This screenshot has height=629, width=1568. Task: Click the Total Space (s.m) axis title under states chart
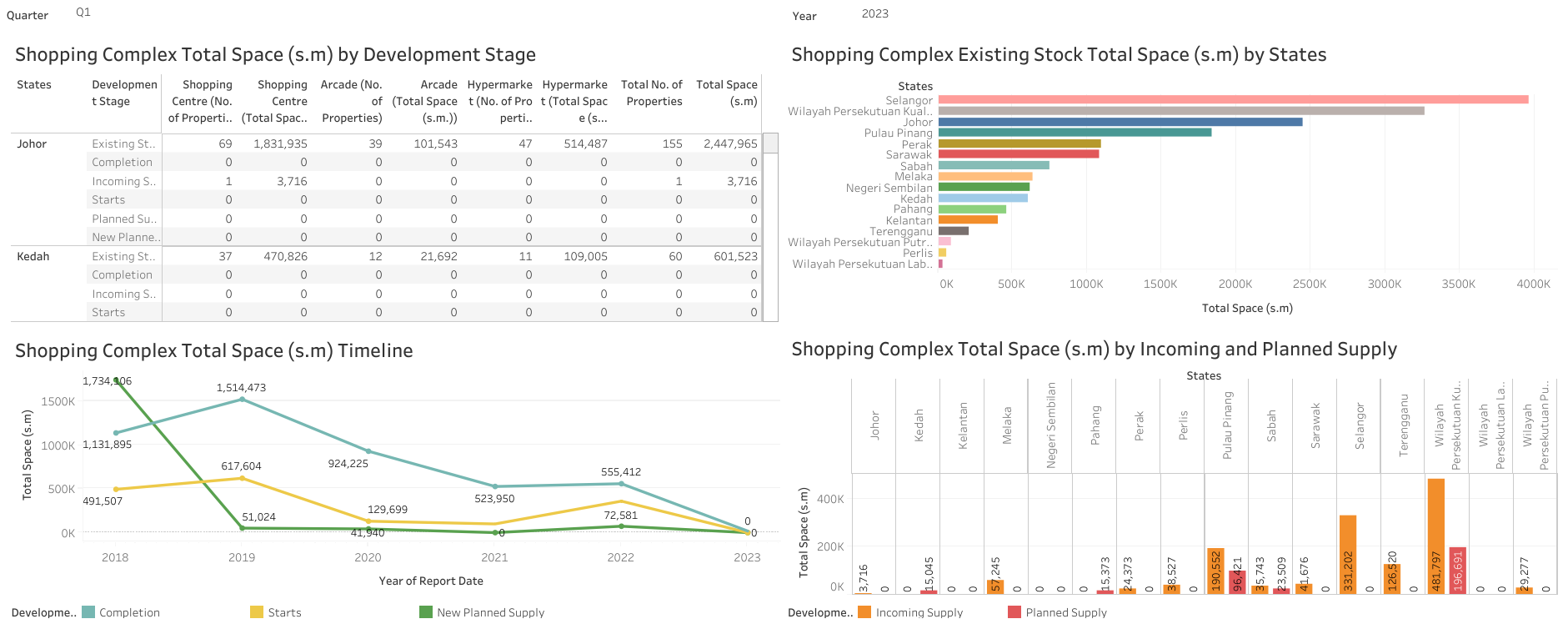[1247, 308]
